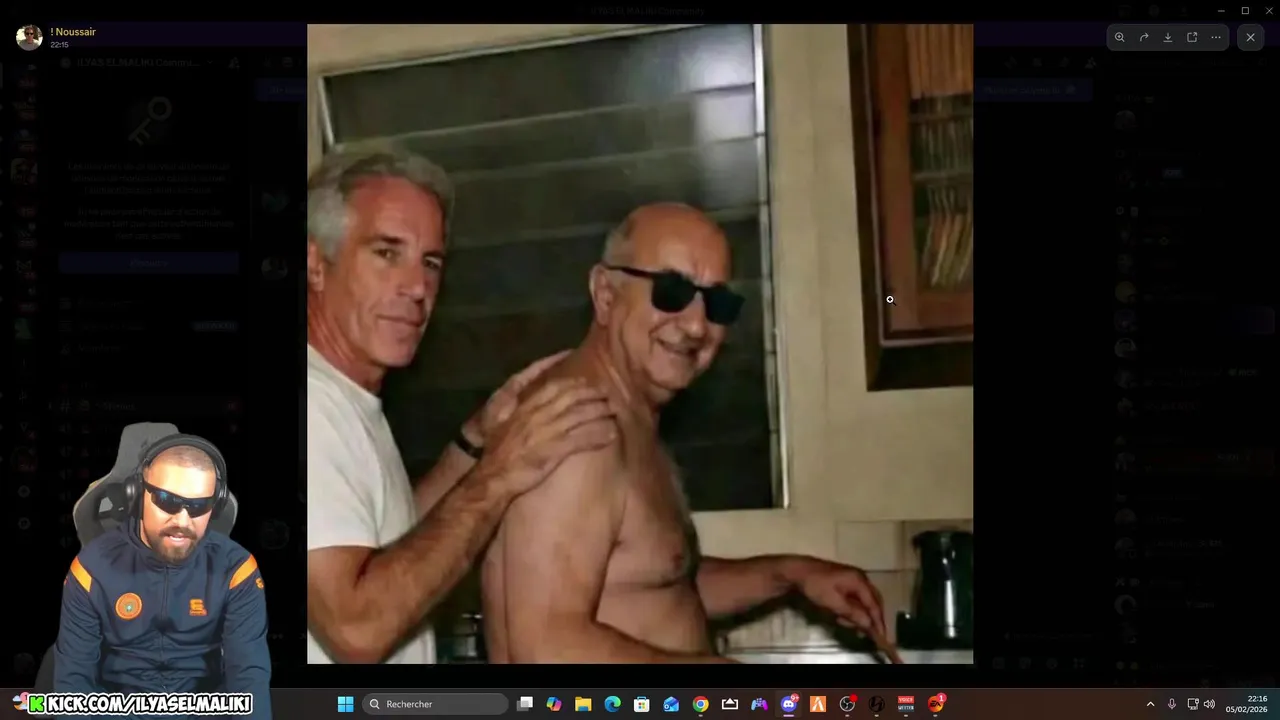
Task: Zoom in on the opened image
Action: point(1120,37)
